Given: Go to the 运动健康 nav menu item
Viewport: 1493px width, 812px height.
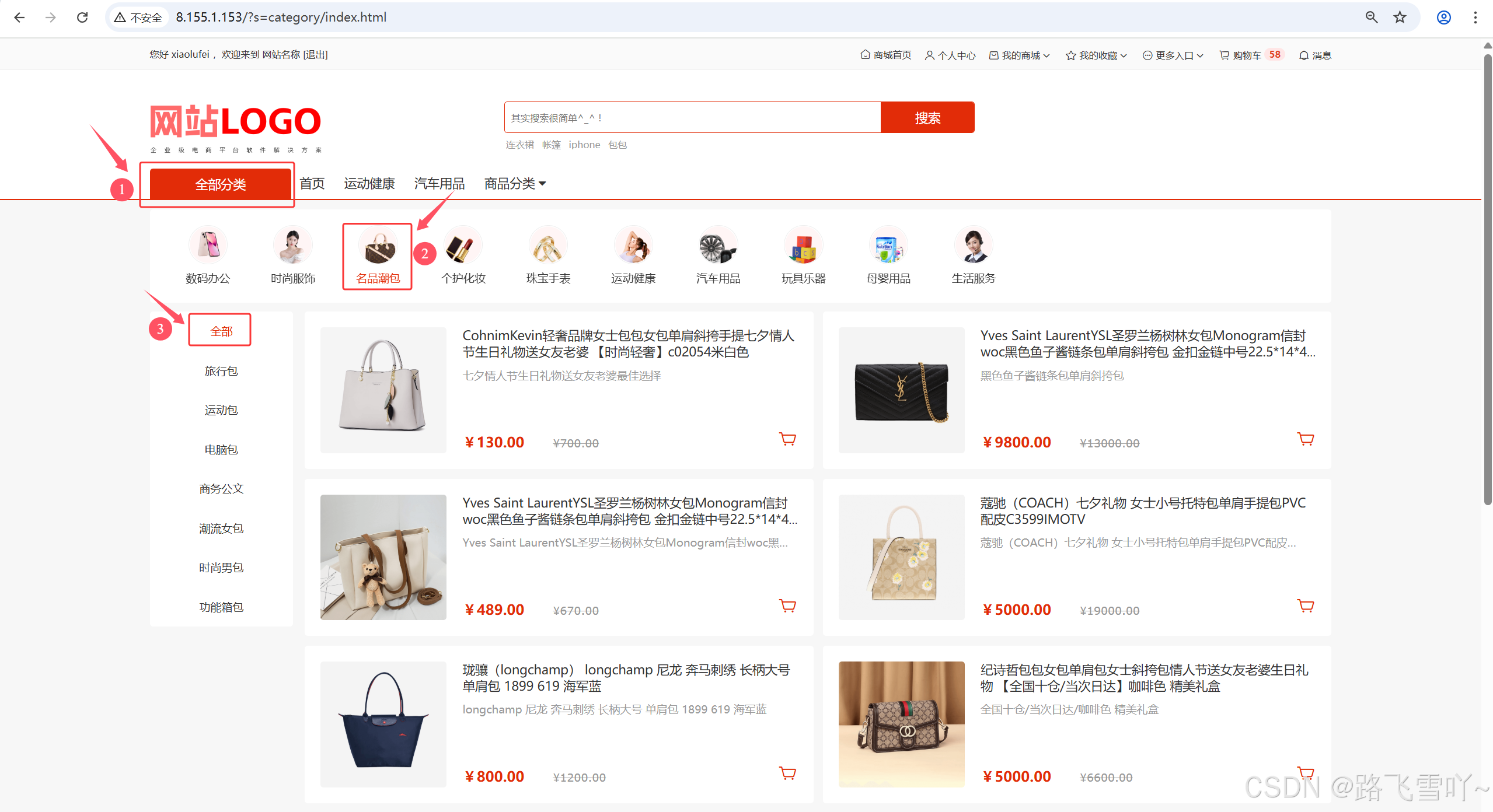Looking at the screenshot, I should 369,184.
